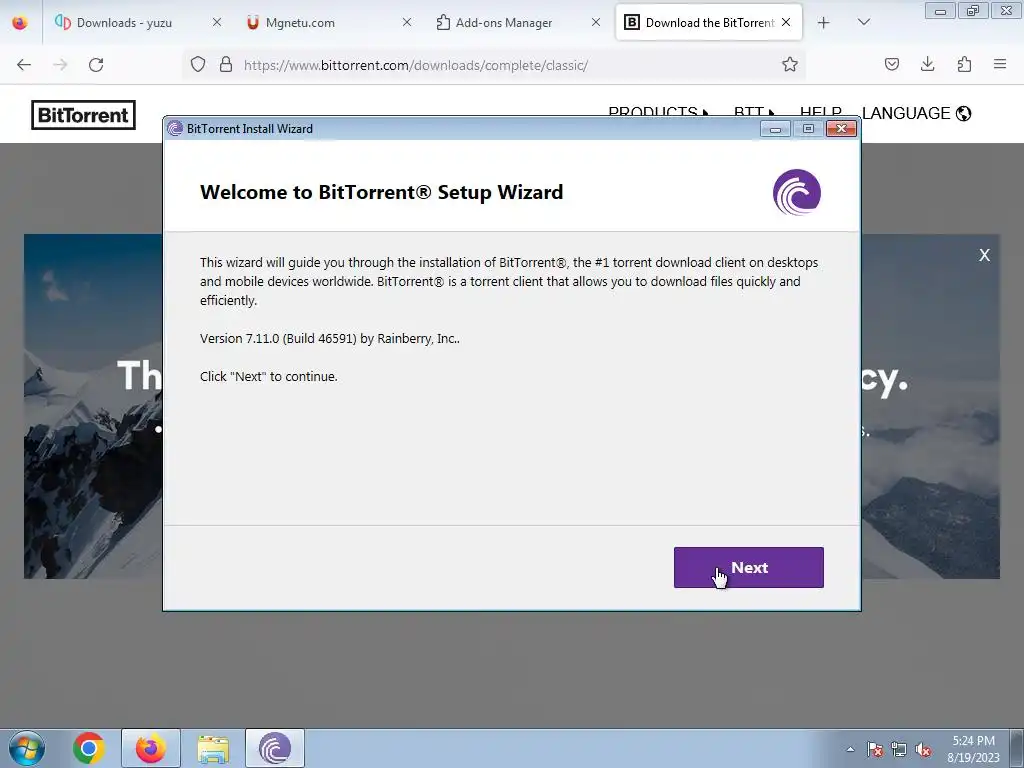Click the Action Center flag icon
Screen dimensions: 1024x768
pyautogui.click(x=874, y=749)
